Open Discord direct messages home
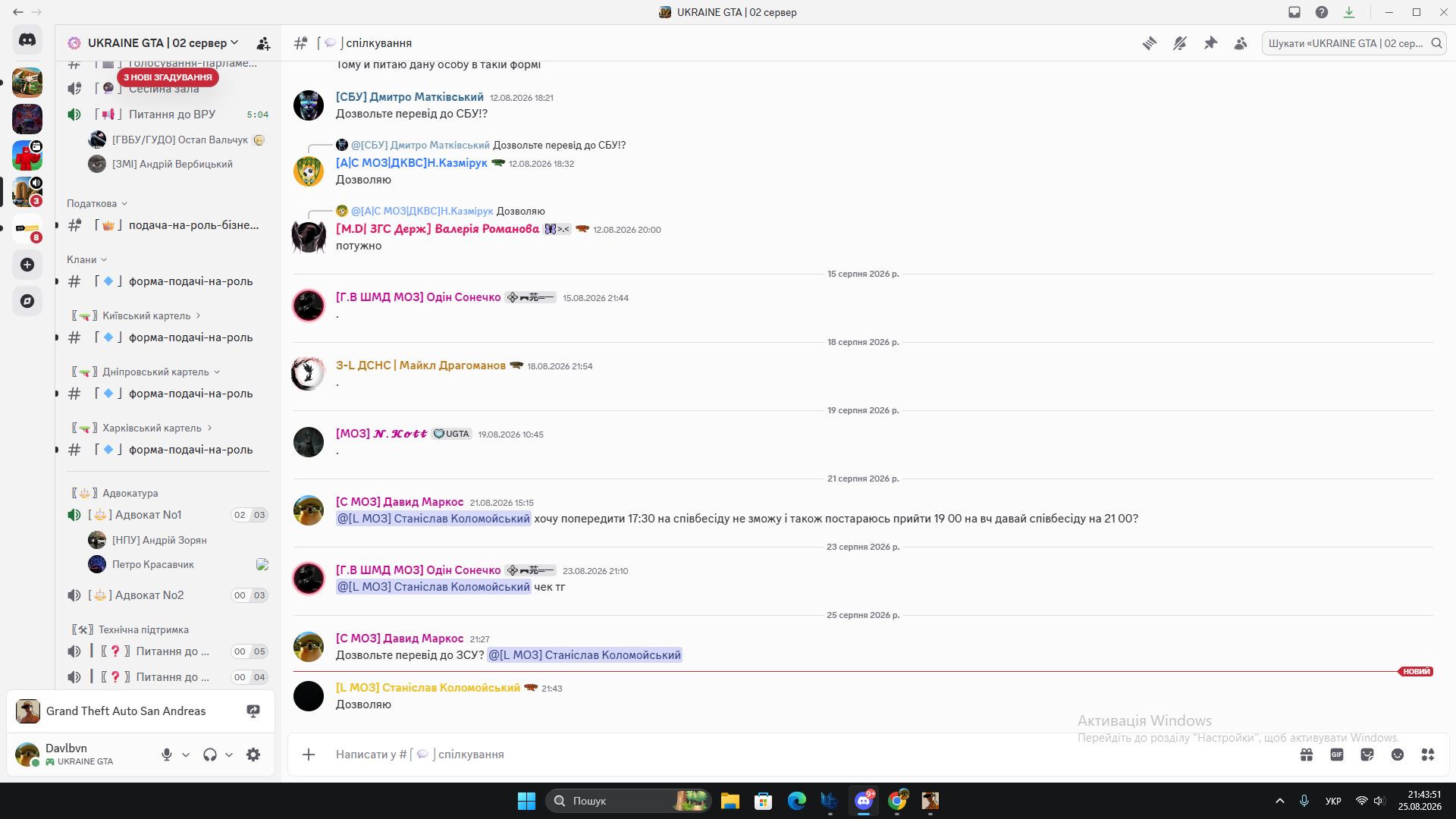The image size is (1456, 819). click(x=27, y=39)
